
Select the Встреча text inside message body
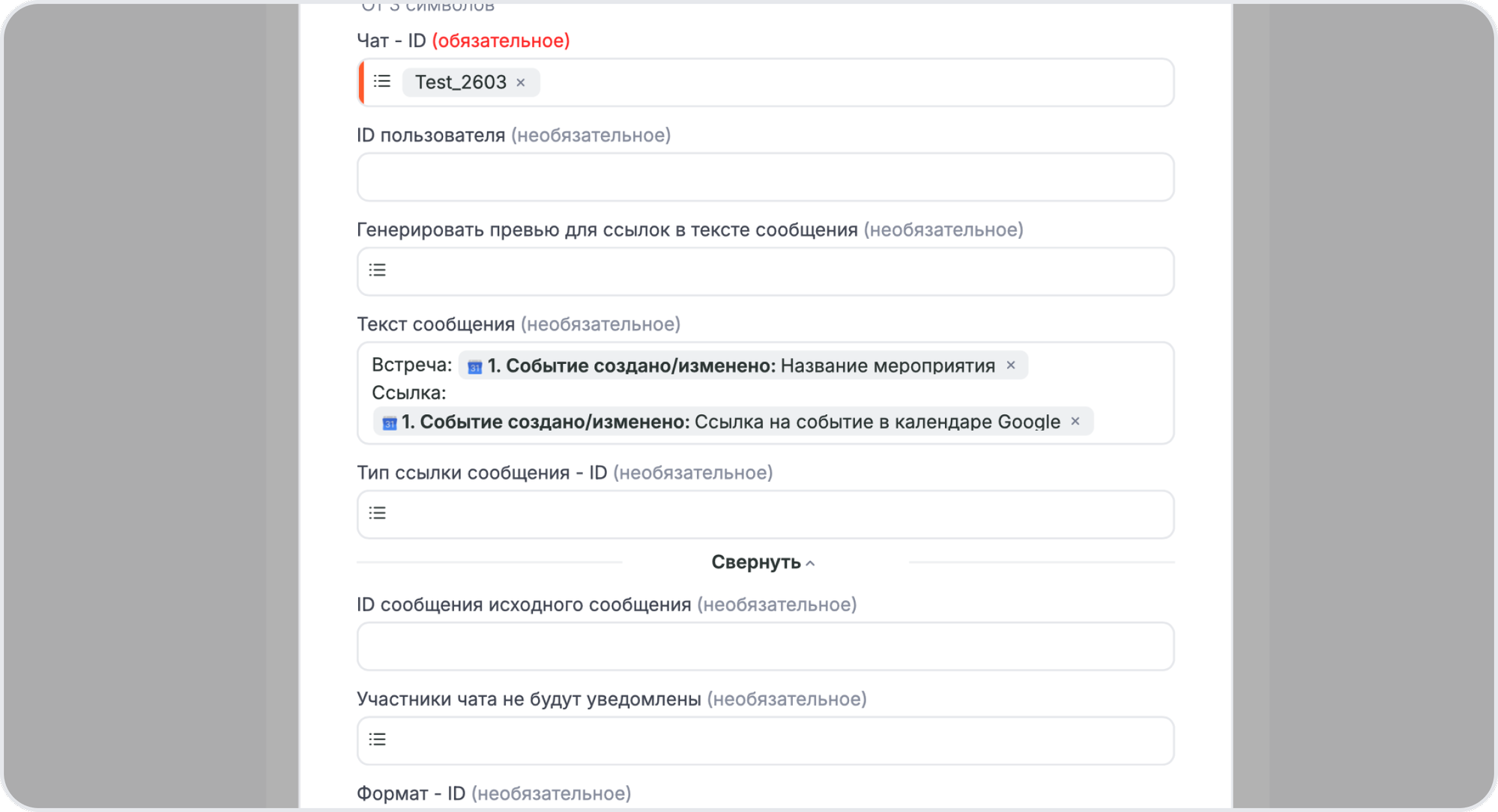pos(411,366)
